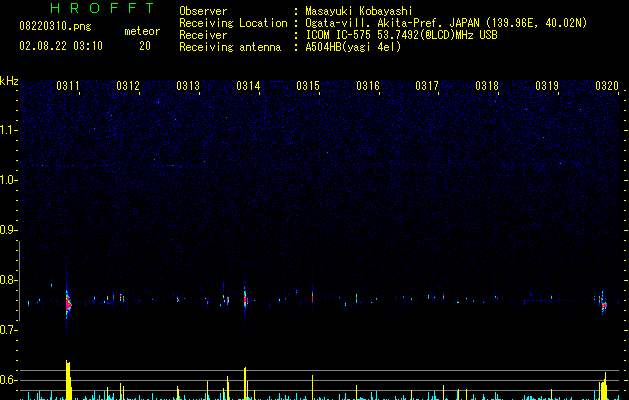Click the 0315 time marker
Image resolution: width=629 pixels, height=400 pixels.
(x=308, y=86)
